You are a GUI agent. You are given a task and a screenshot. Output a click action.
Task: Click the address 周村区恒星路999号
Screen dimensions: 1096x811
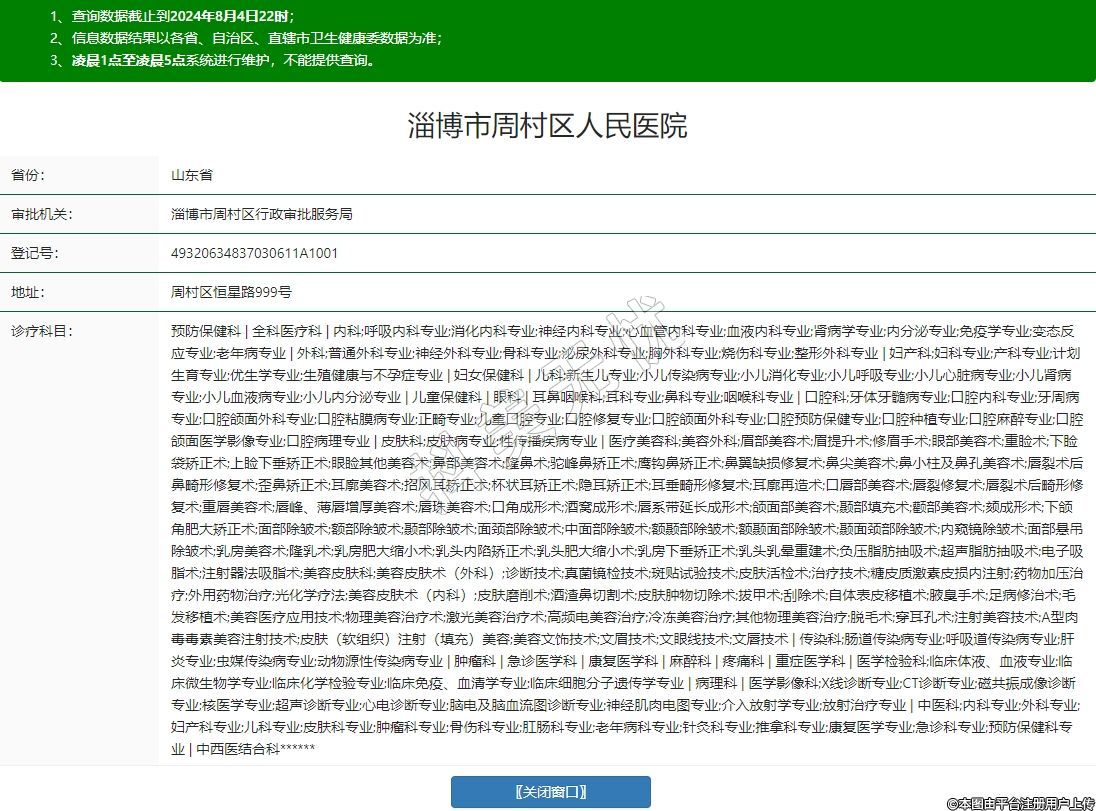point(231,292)
